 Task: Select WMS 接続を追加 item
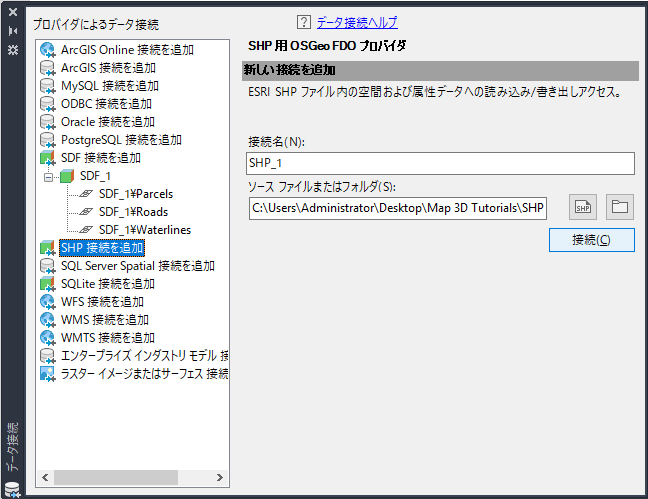click(x=105, y=320)
